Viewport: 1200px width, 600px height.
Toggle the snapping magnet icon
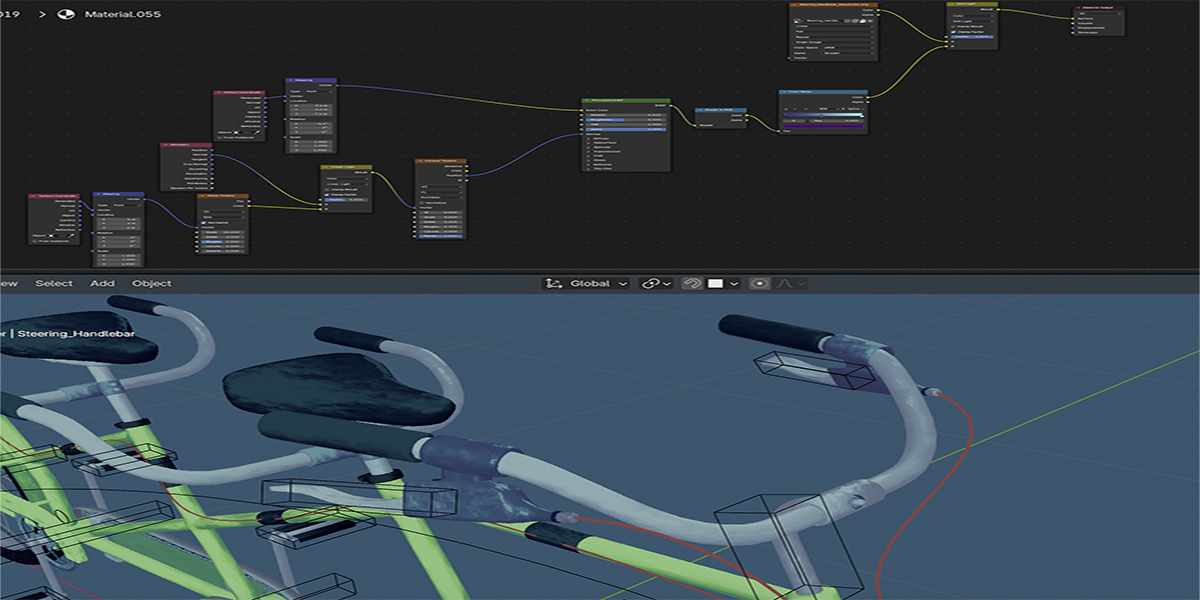[692, 283]
